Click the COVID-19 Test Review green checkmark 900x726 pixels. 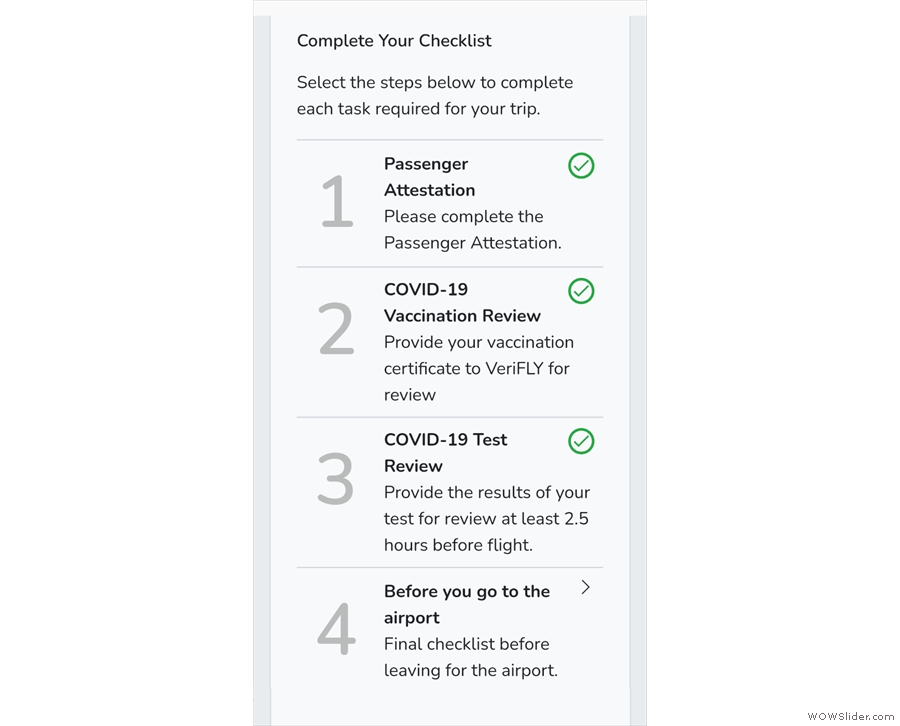[581, 441]
